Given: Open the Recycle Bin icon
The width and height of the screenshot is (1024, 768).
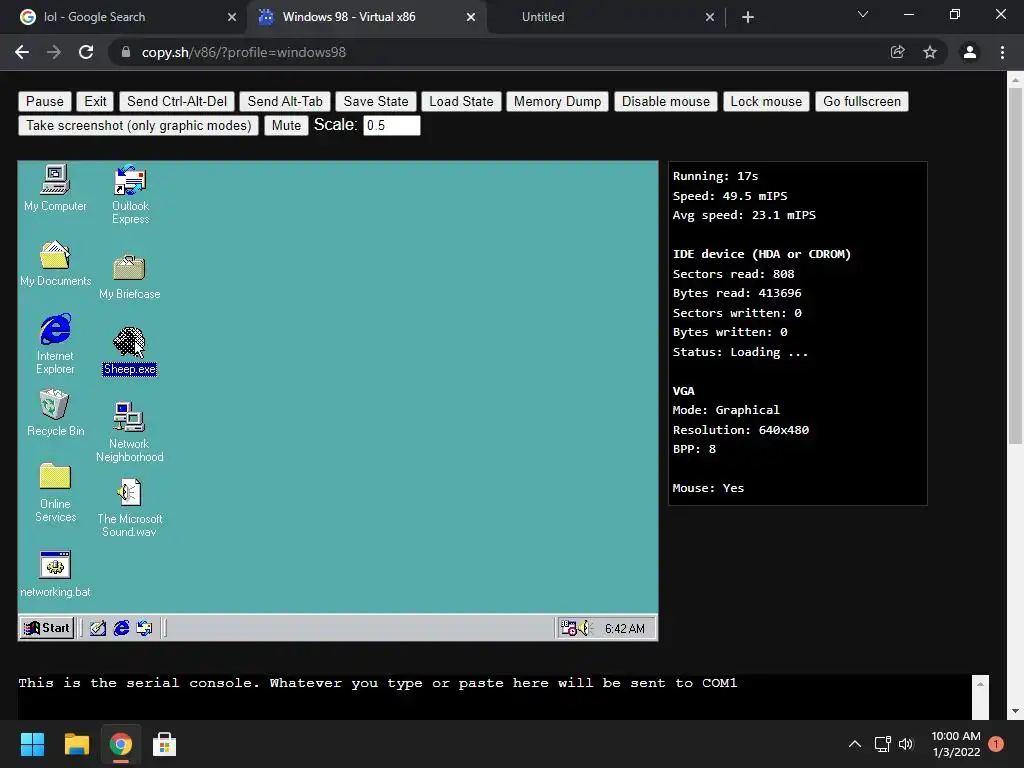Looking at the screenshot, I should pos(56,413).
